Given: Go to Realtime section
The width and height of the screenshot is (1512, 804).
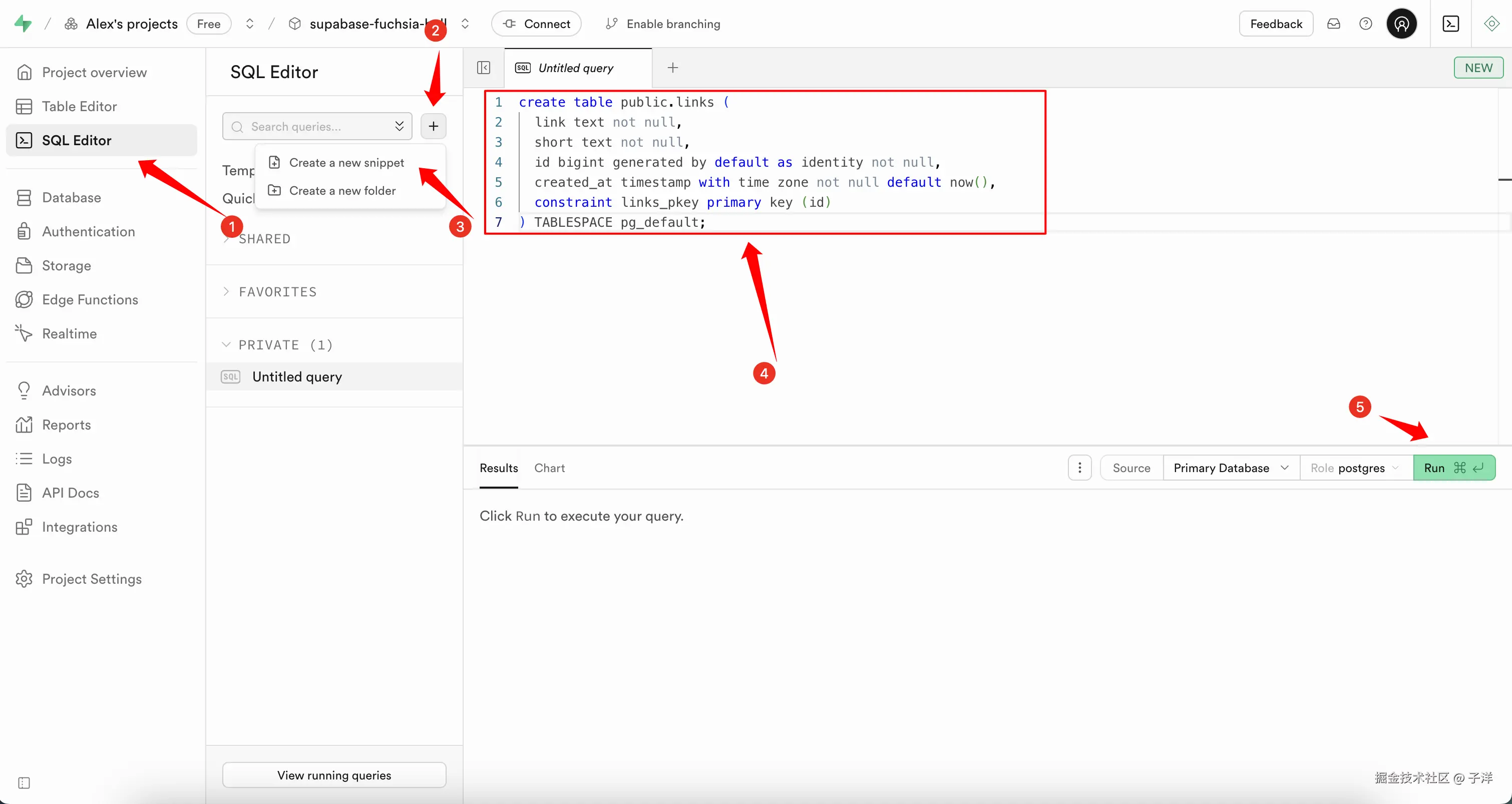Looking at the screenshot, I should pos(69,333).
